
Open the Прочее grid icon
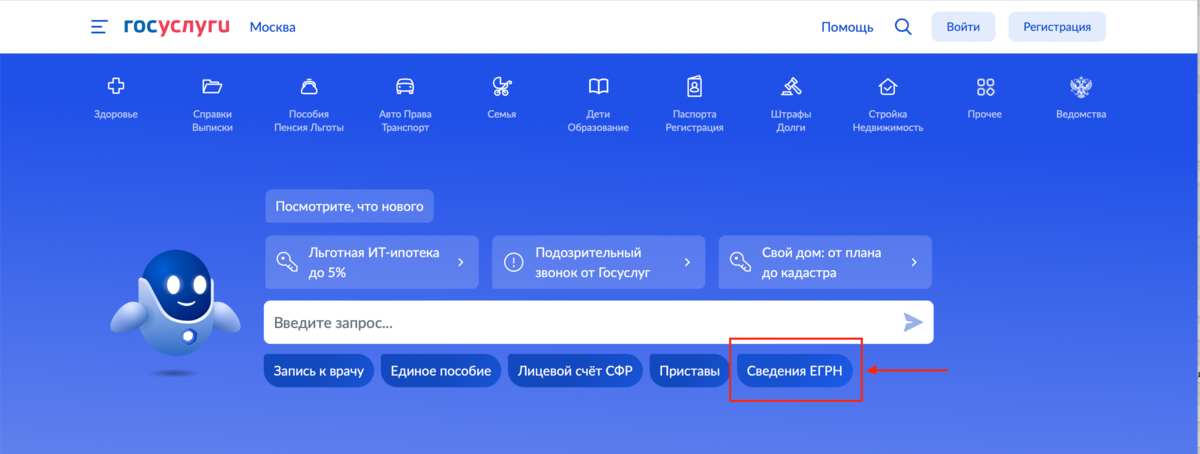[985, 86]
